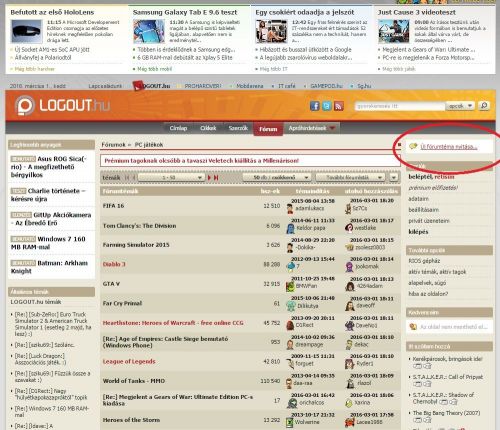Open the page range 1 - 50 dropdown

coord(171,178)
